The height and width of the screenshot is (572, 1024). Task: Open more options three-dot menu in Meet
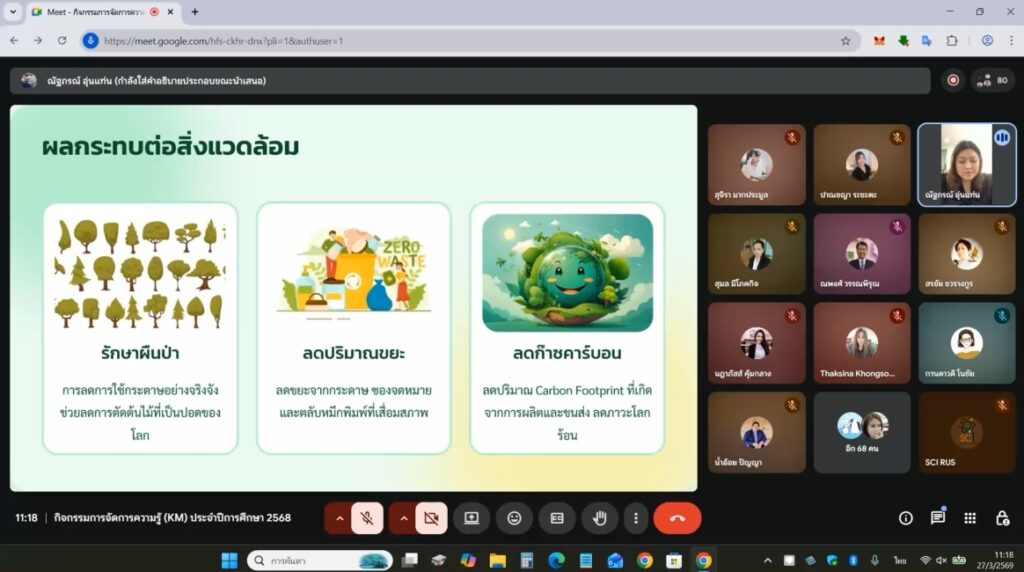636,518
